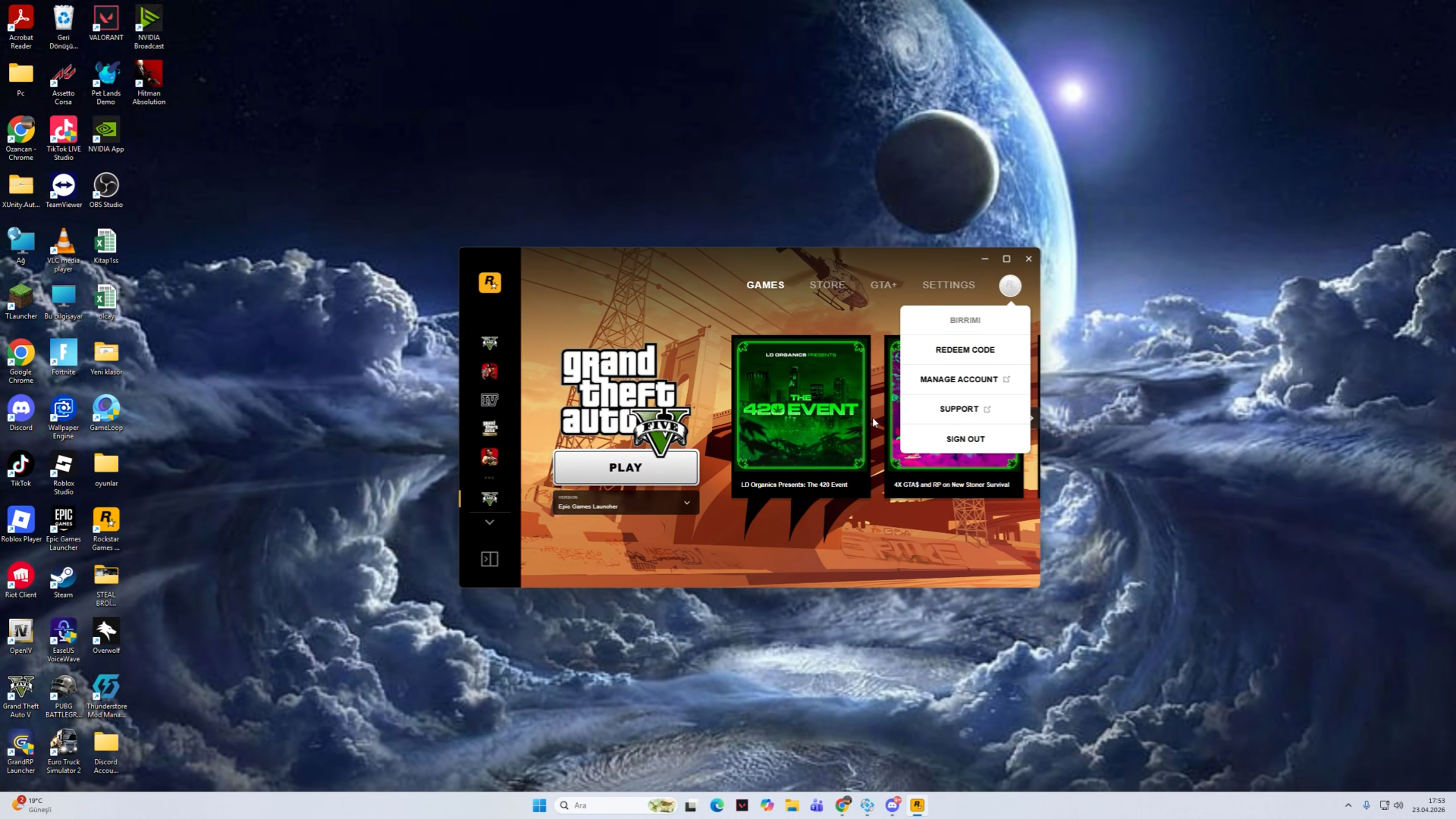
Task: Open Task View from the taskbar
Action: click(x=691, y=805)
